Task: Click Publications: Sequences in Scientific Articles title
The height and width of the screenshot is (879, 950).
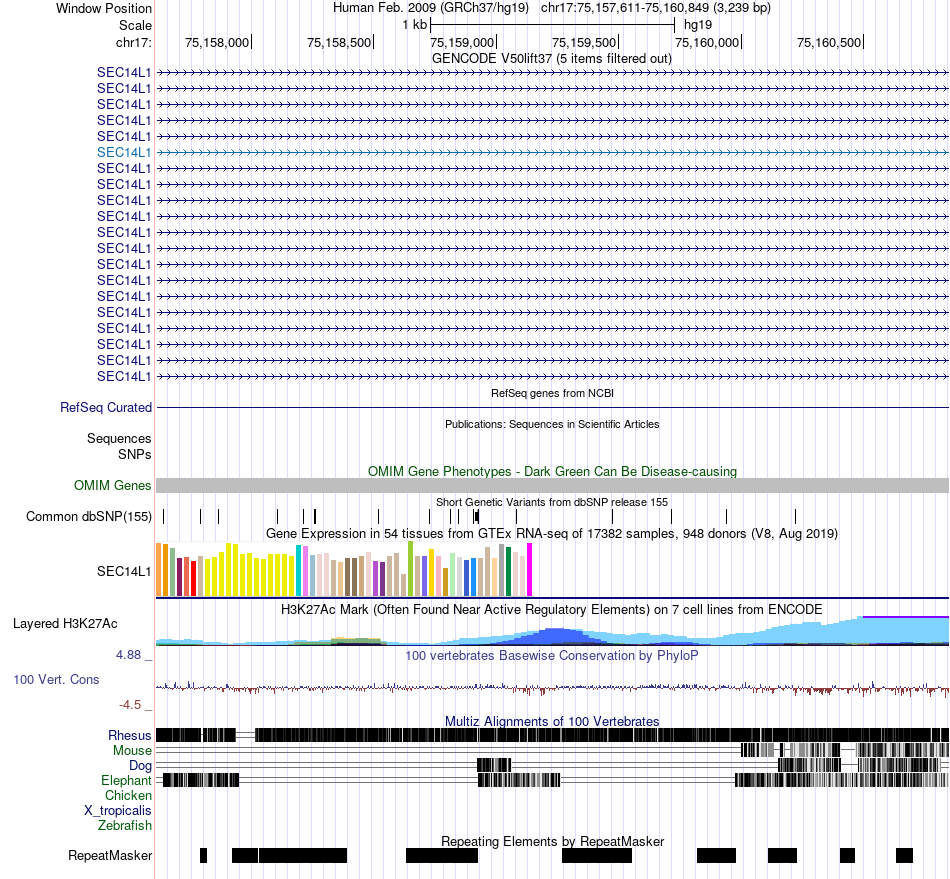Action: point(552,424)
